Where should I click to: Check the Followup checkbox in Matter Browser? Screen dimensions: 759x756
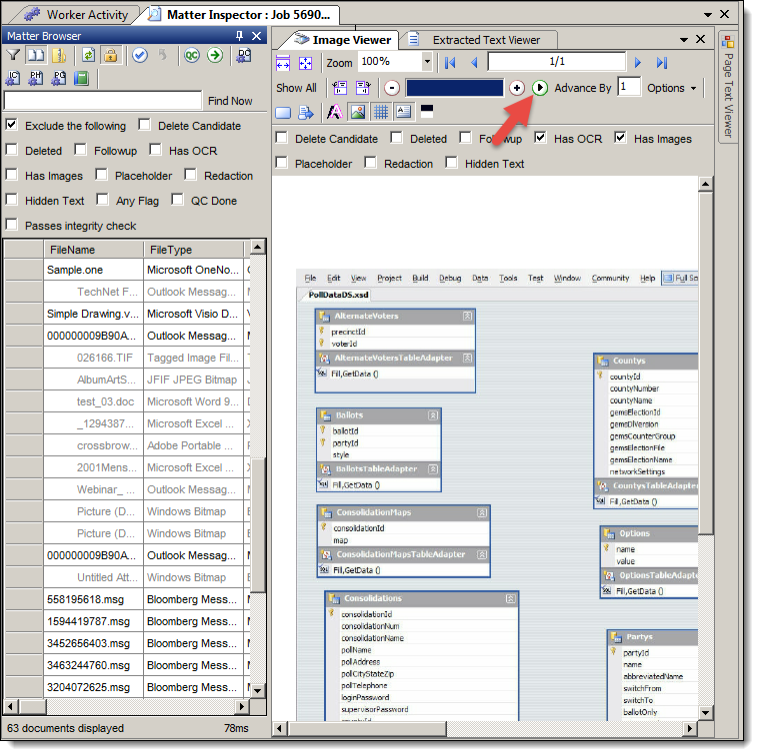(80, 150)
